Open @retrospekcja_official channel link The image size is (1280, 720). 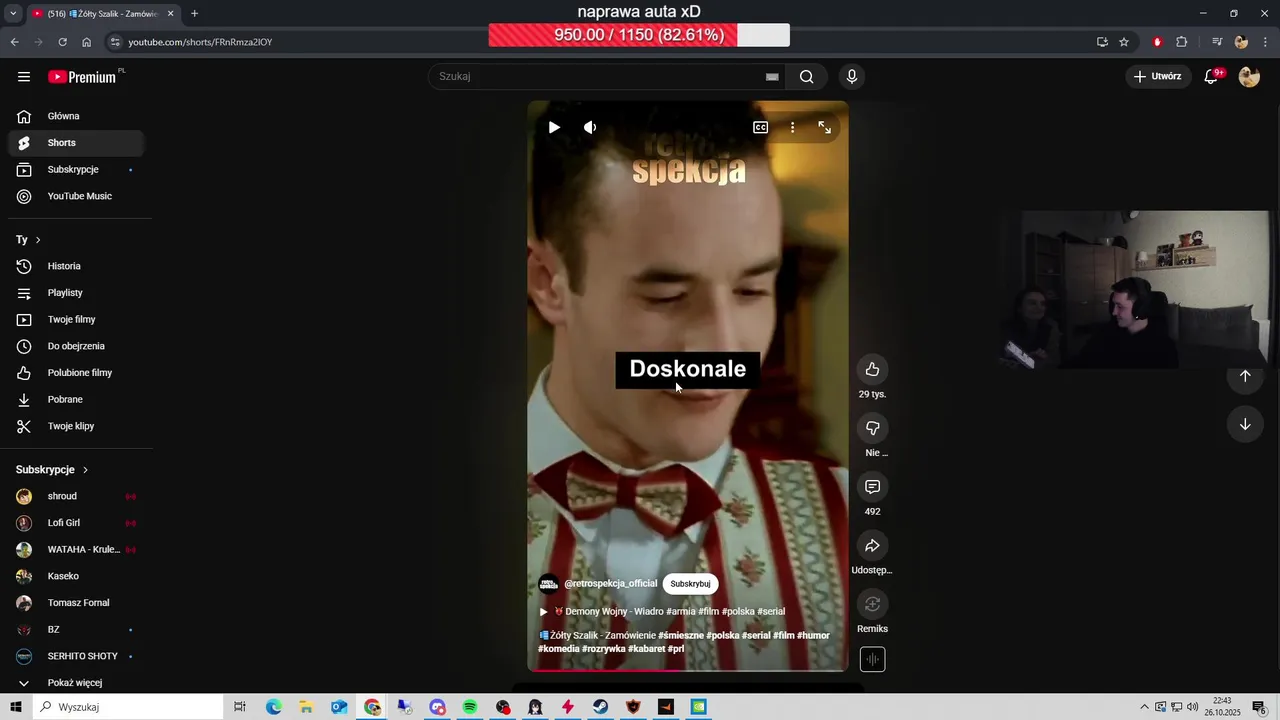click(x=610, y=584)
